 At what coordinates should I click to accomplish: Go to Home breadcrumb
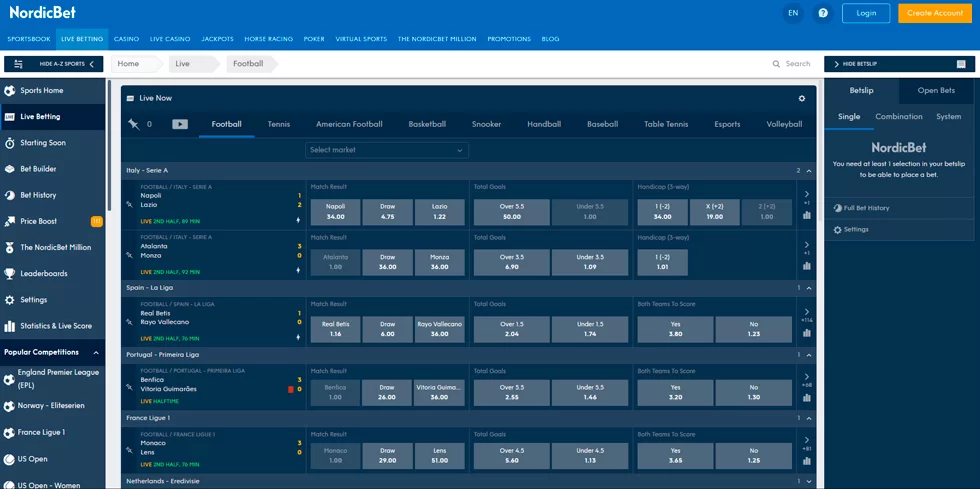[128, 64]
